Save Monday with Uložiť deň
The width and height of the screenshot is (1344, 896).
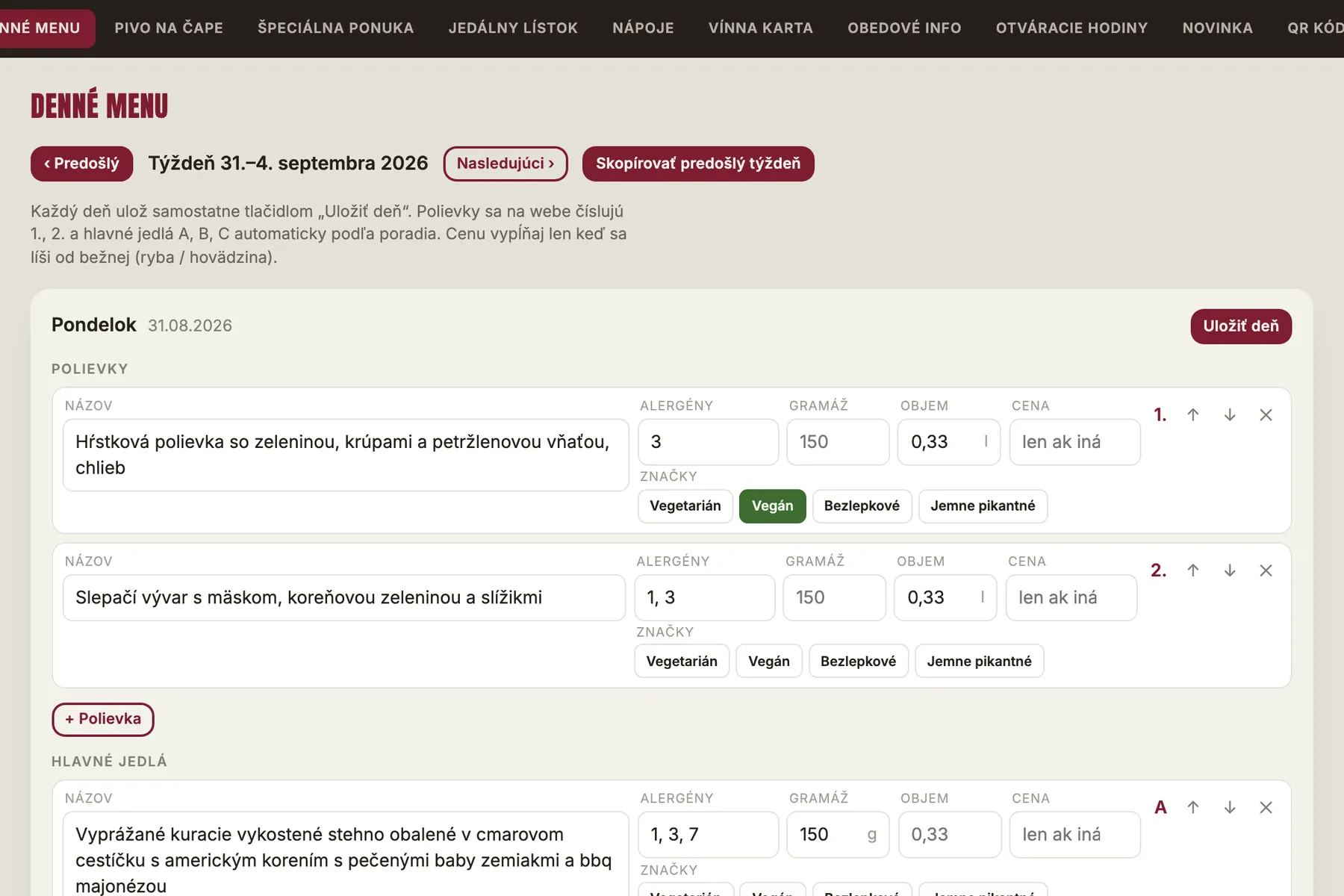[x=1241, y=326]
